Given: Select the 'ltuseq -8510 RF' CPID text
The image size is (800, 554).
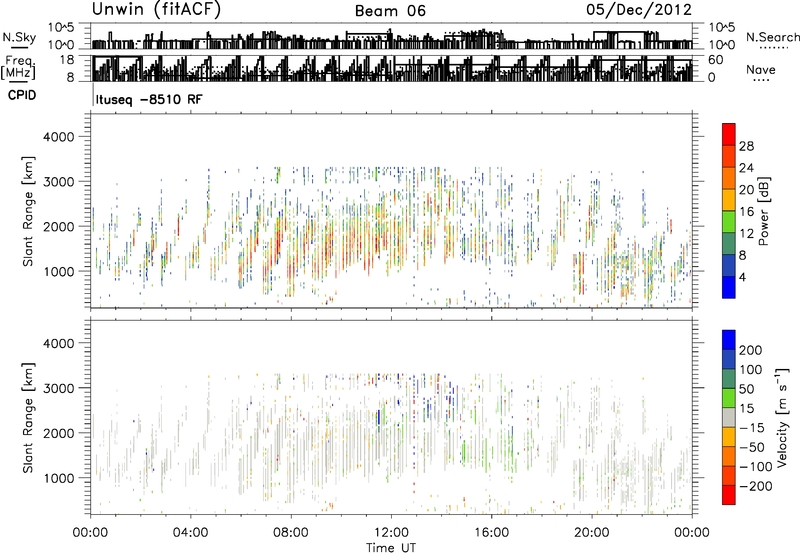Looking at the screenshot, I should tap(149, 99).
